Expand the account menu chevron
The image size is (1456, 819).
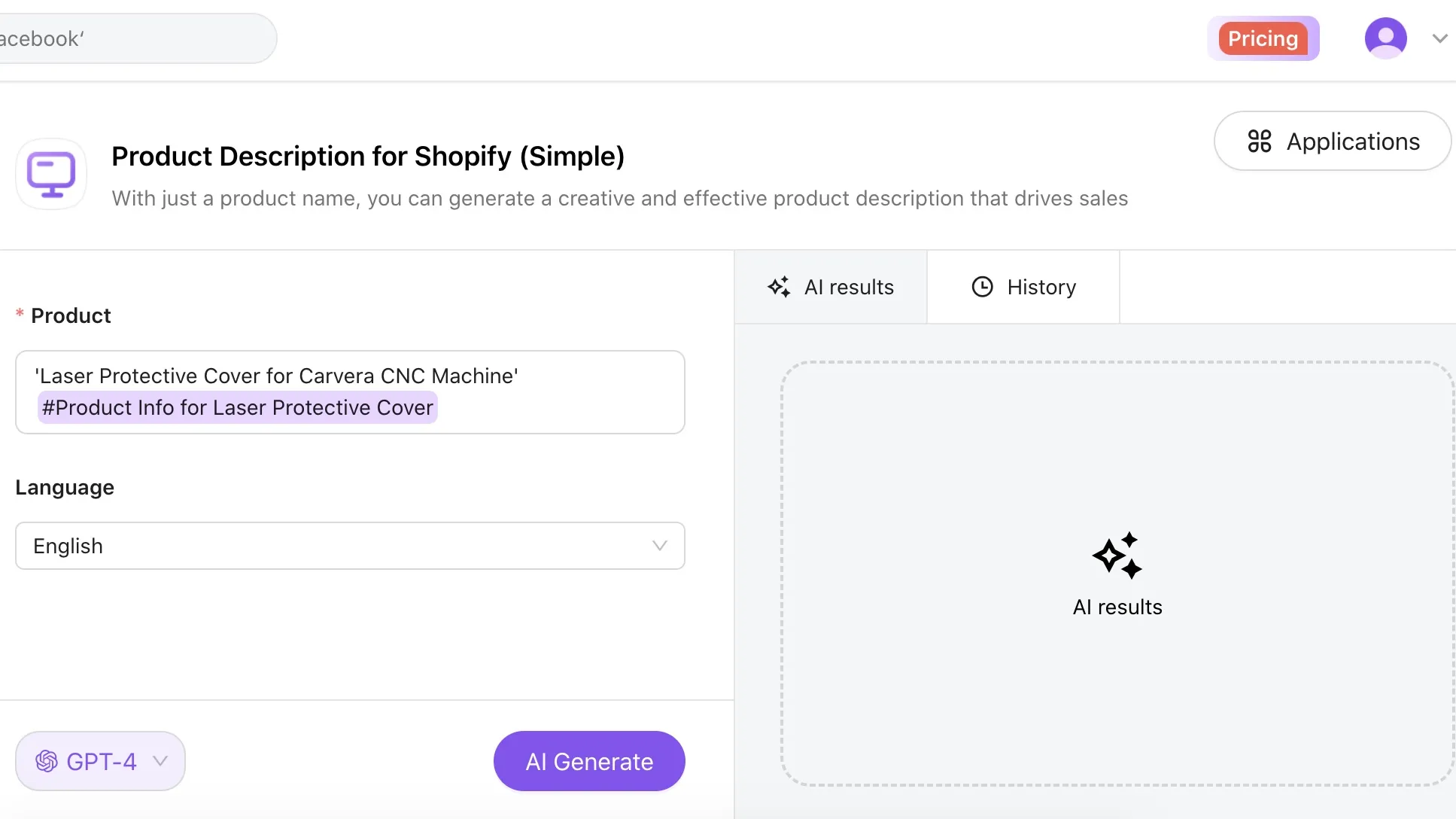(x=1439, y=38)
